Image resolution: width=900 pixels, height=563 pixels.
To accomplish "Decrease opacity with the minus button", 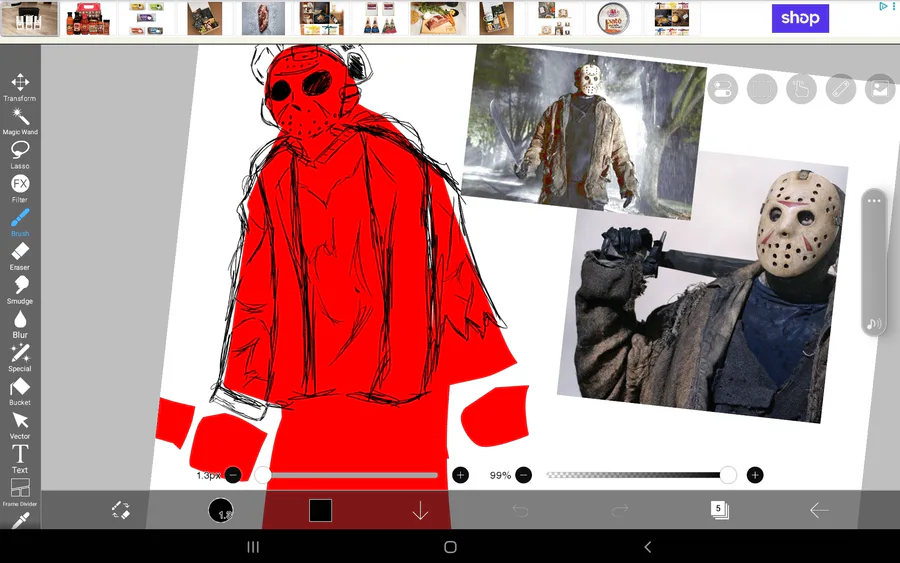I will [523, 475].
